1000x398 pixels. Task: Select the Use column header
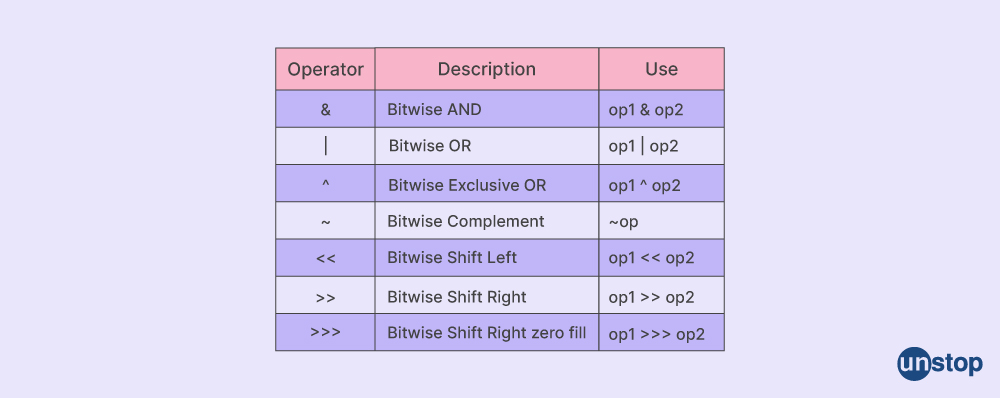tap(661, 69)
